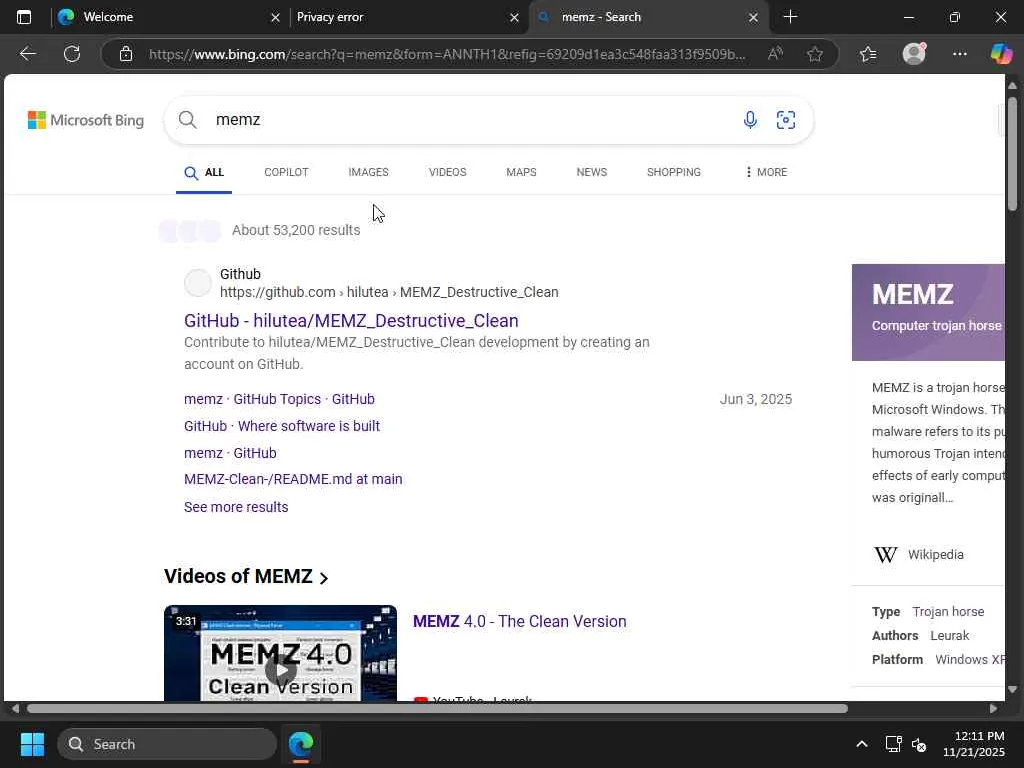Click Microsoft Edge taskbar icon
1024x768 pixels.
301,744
